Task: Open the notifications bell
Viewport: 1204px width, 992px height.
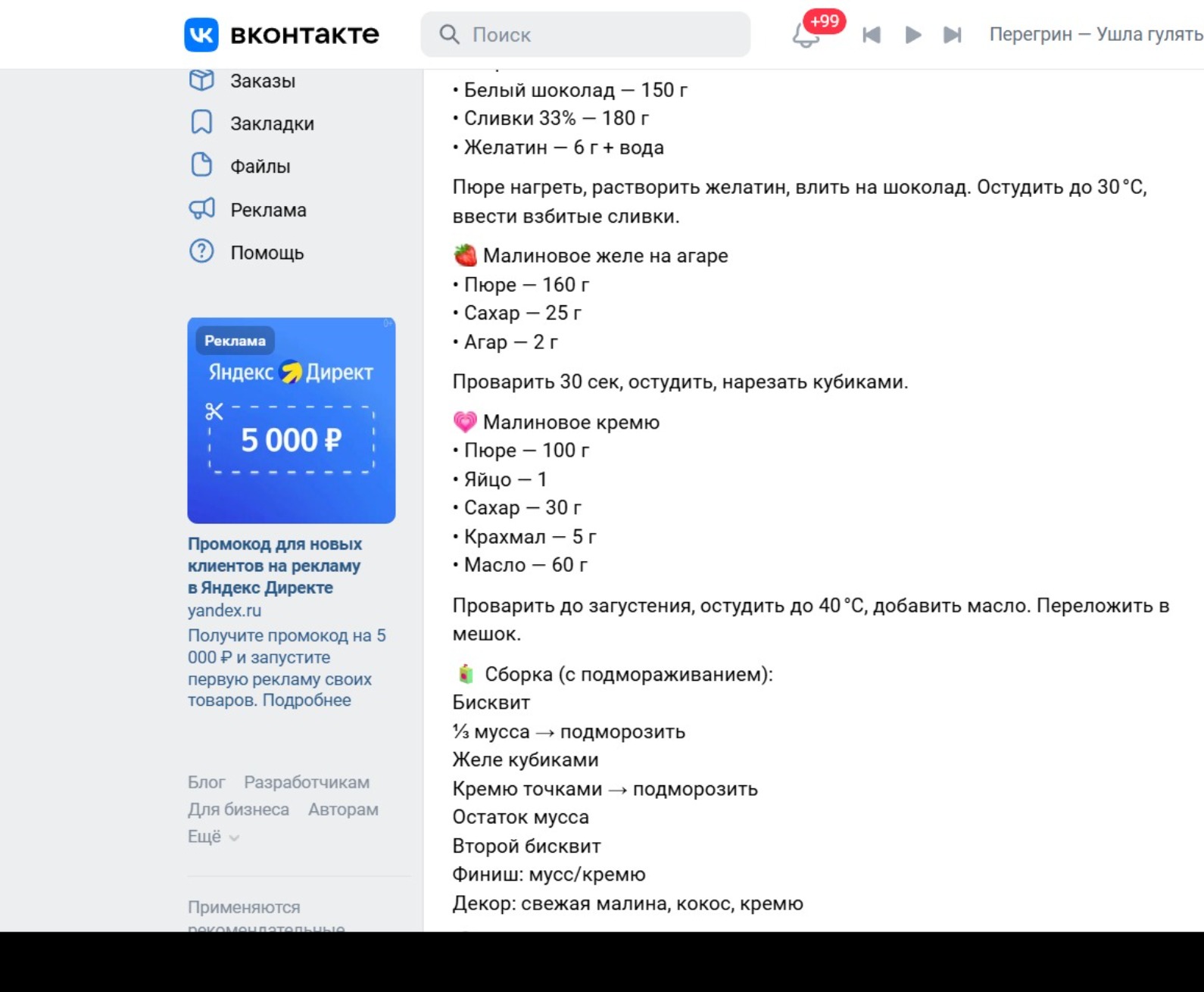Action: coord(805,35)
